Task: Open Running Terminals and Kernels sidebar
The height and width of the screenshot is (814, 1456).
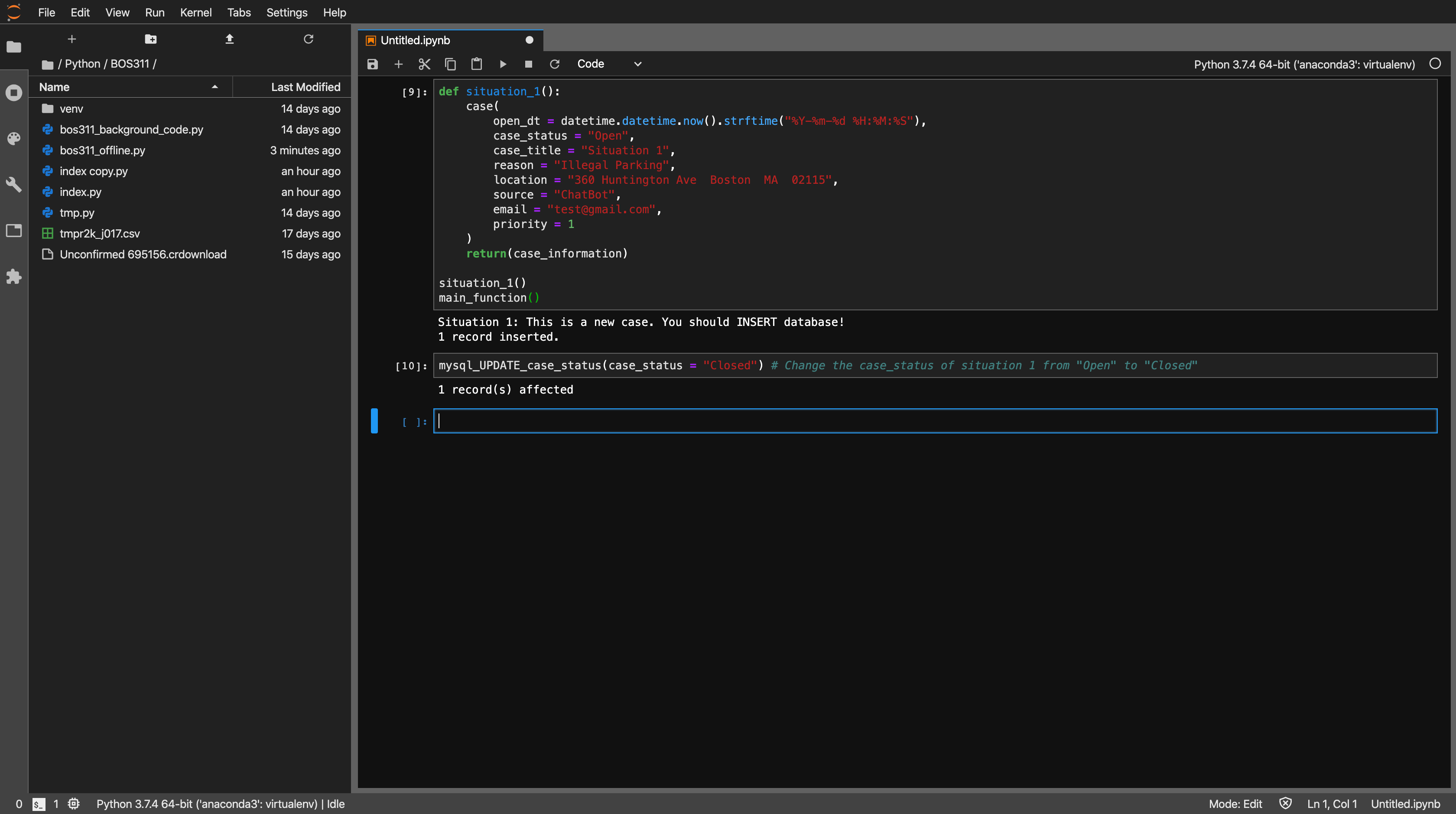Action: [x=13, y=93]
